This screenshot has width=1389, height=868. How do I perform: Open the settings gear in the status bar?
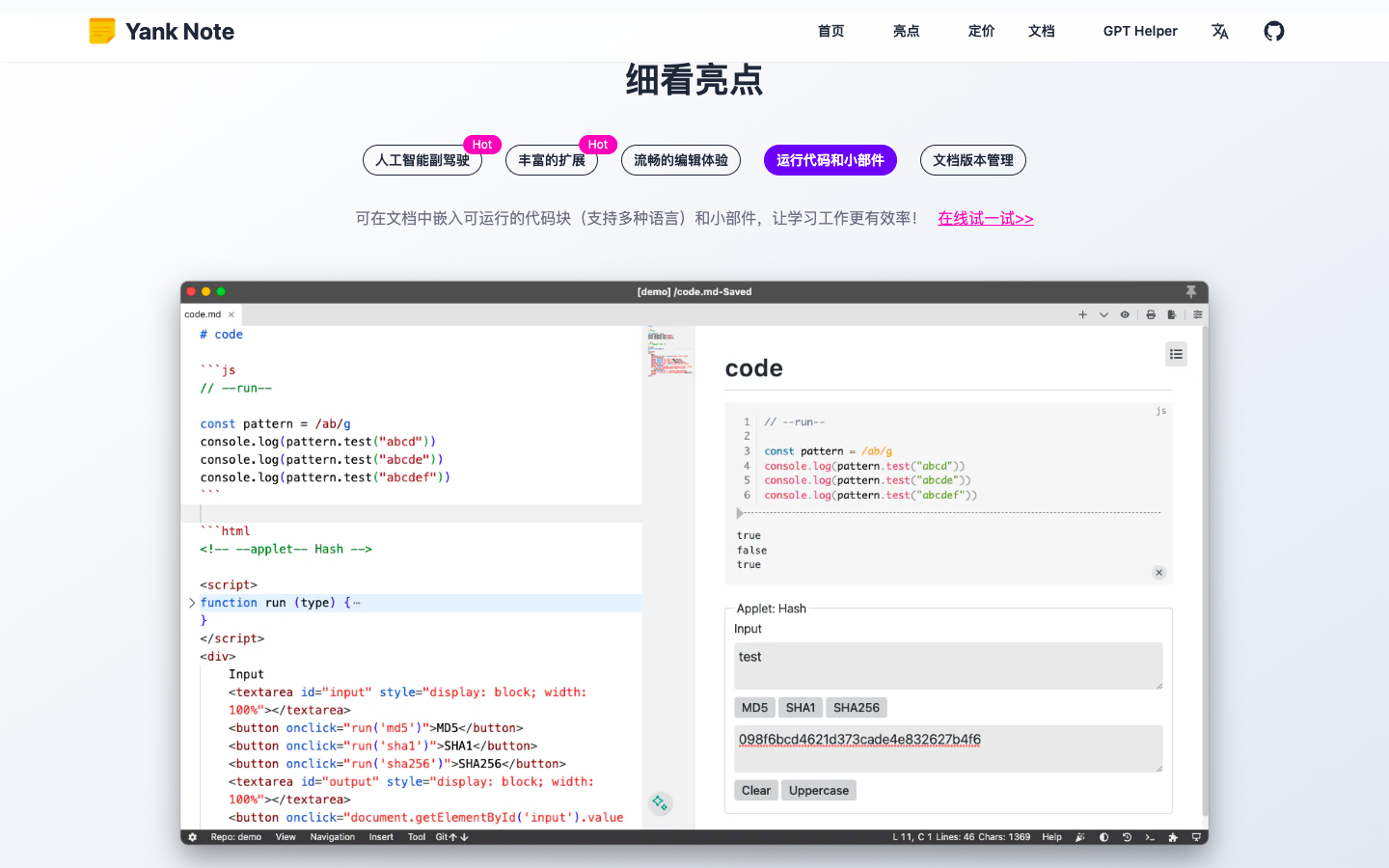(193, 837)
